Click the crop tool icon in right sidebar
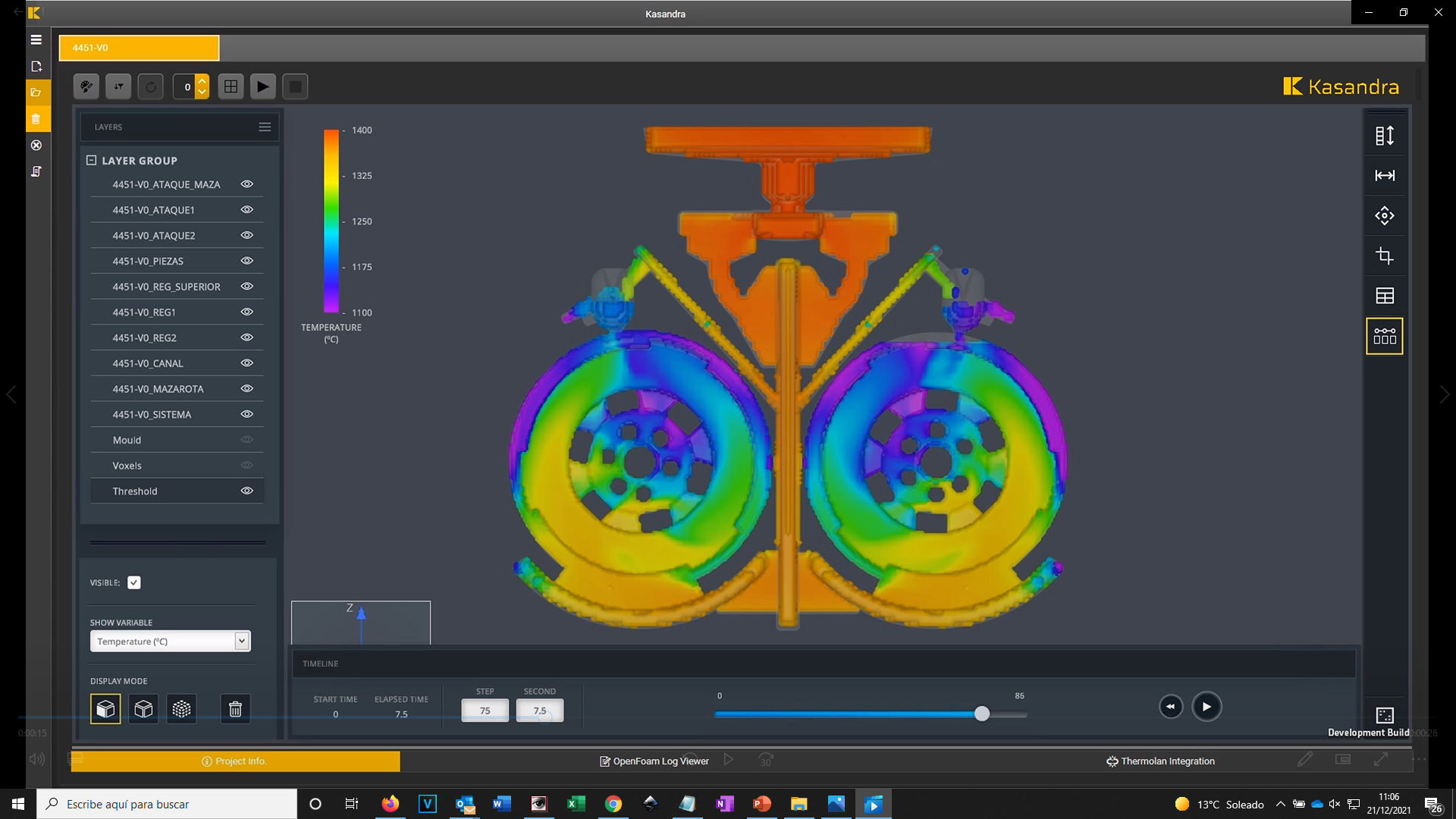The image size is (1456, 819). point(1384,256)
